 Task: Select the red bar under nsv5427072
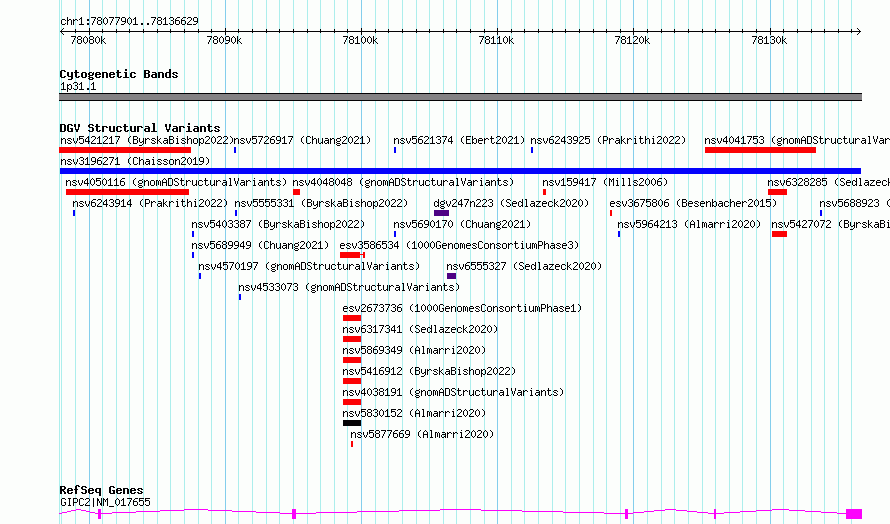(x=779, y=234)
